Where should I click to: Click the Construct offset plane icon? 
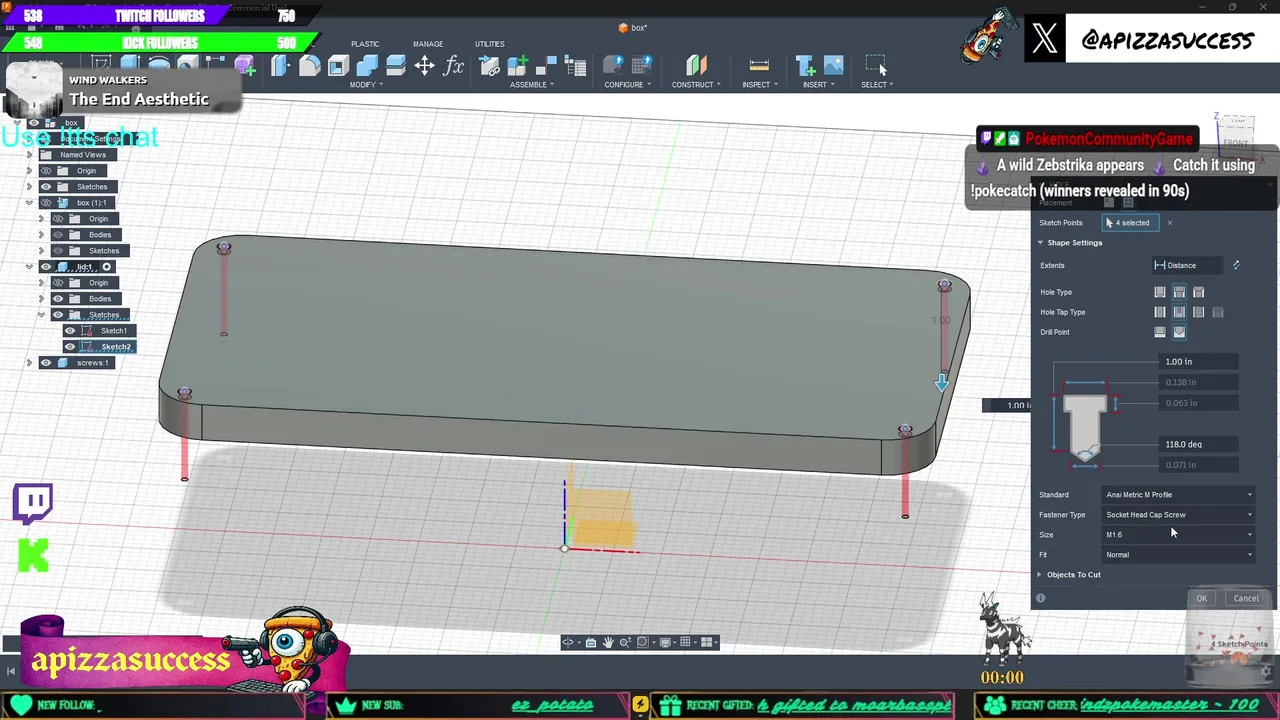[696, 66]
